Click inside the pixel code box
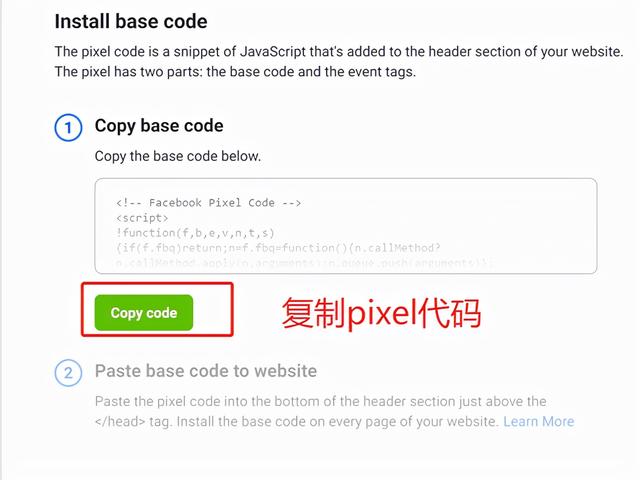The image size is (640, 480). (346, 226)
